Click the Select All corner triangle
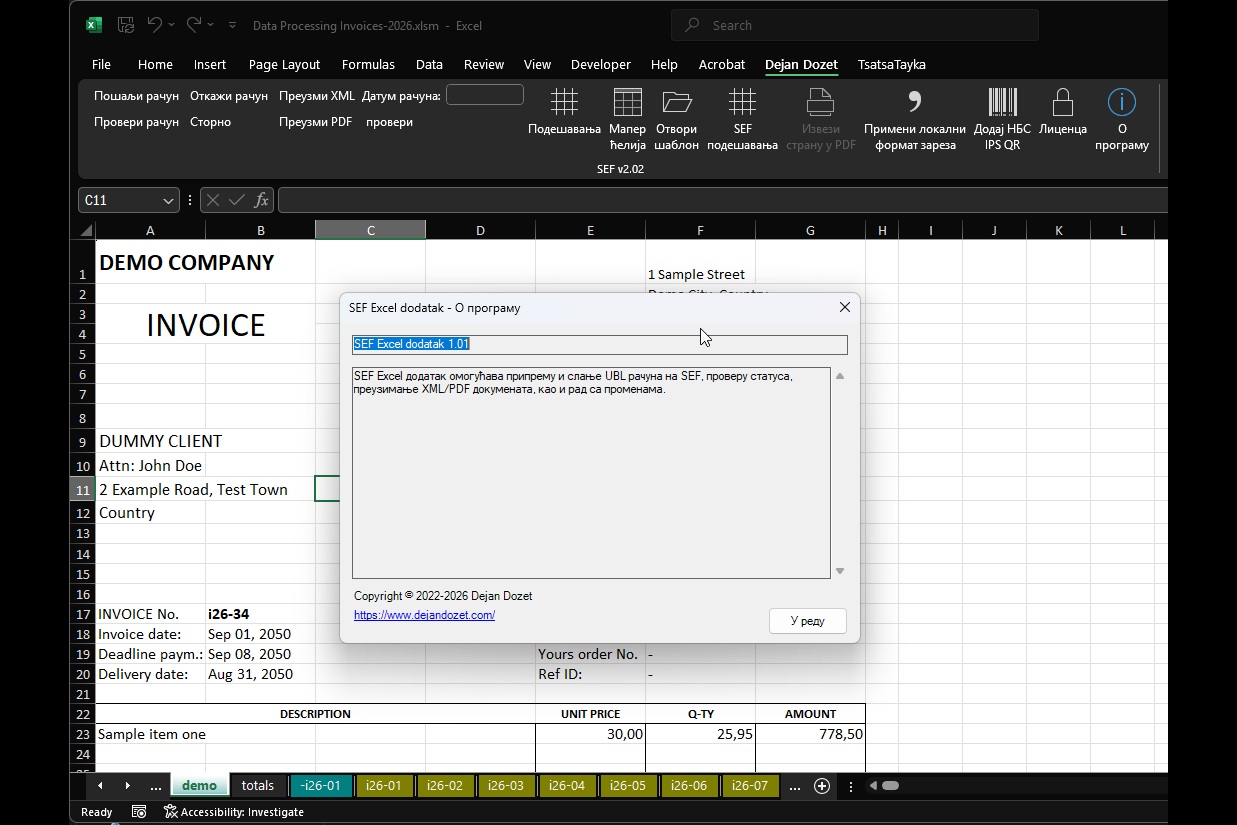This screenshot has width=1237, height=825. pyautogui.click(x=87, y=231)
